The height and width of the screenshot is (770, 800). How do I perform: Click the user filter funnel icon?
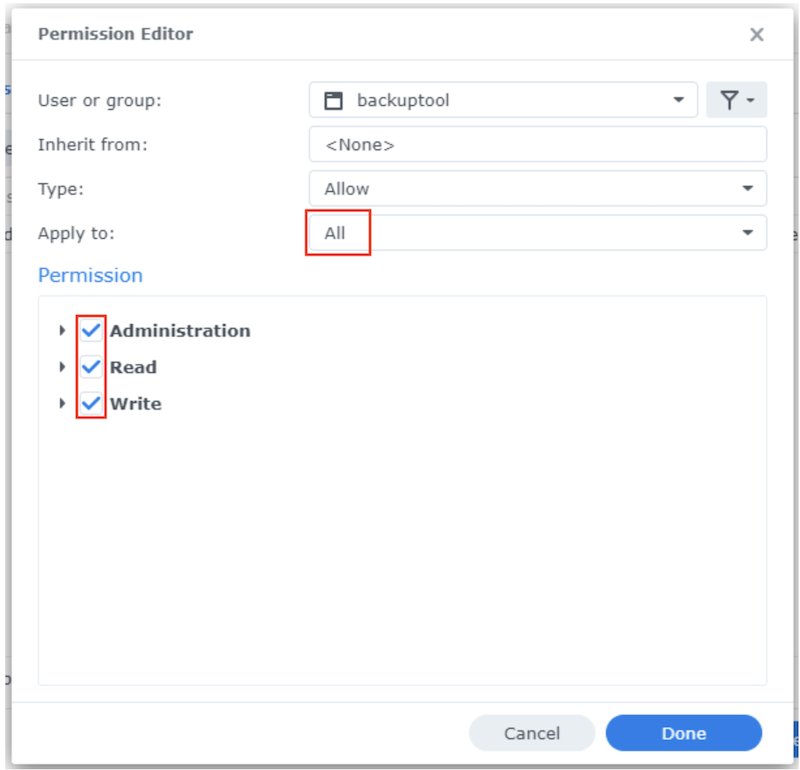pyautogui.click(x=729, y=100)
